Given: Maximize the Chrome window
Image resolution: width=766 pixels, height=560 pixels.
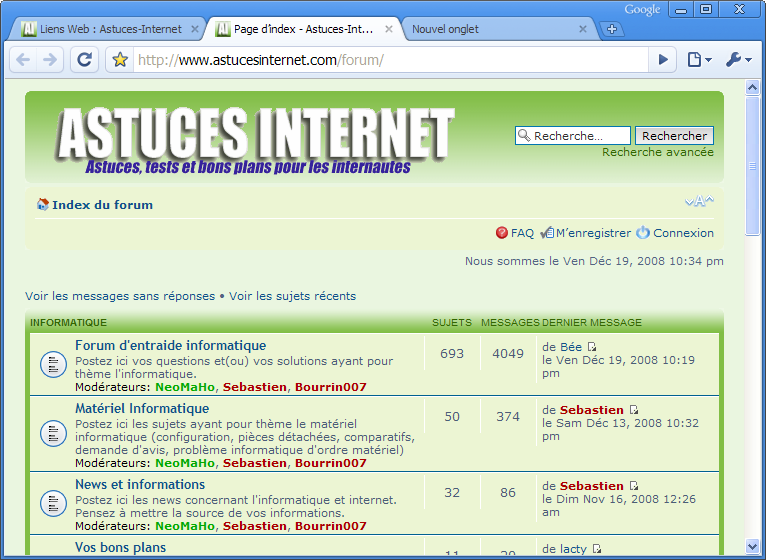Looking at the screenshot, I should (x=706, y=9).
